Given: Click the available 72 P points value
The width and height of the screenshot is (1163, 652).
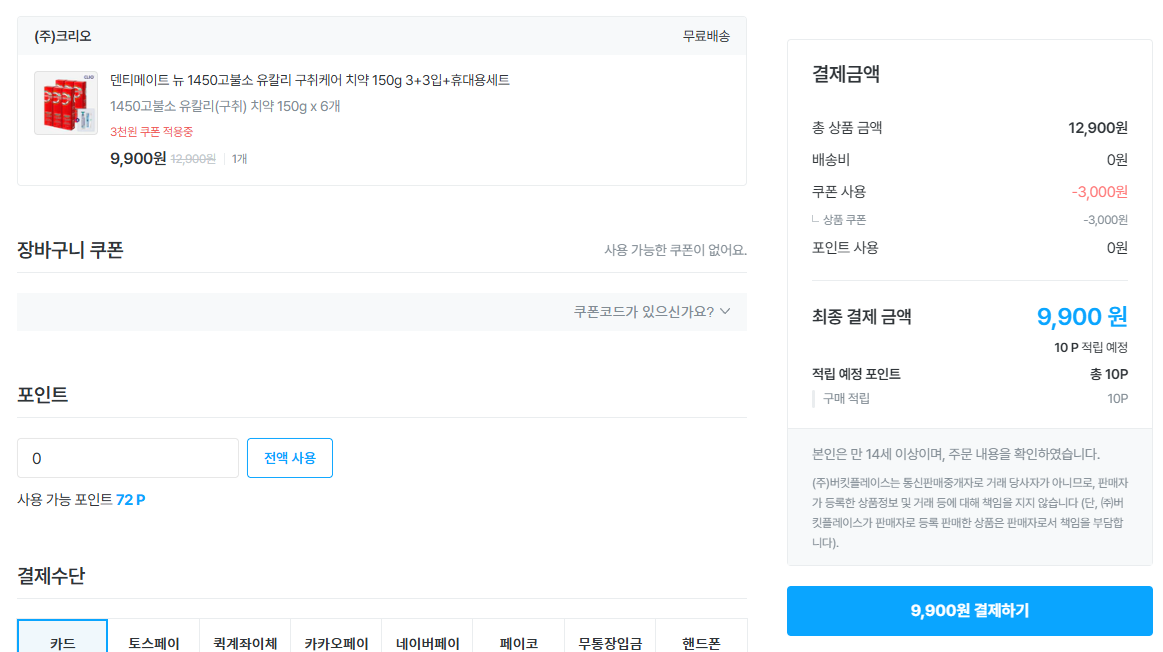Looking at the screenshot, I should pos(130,500).
